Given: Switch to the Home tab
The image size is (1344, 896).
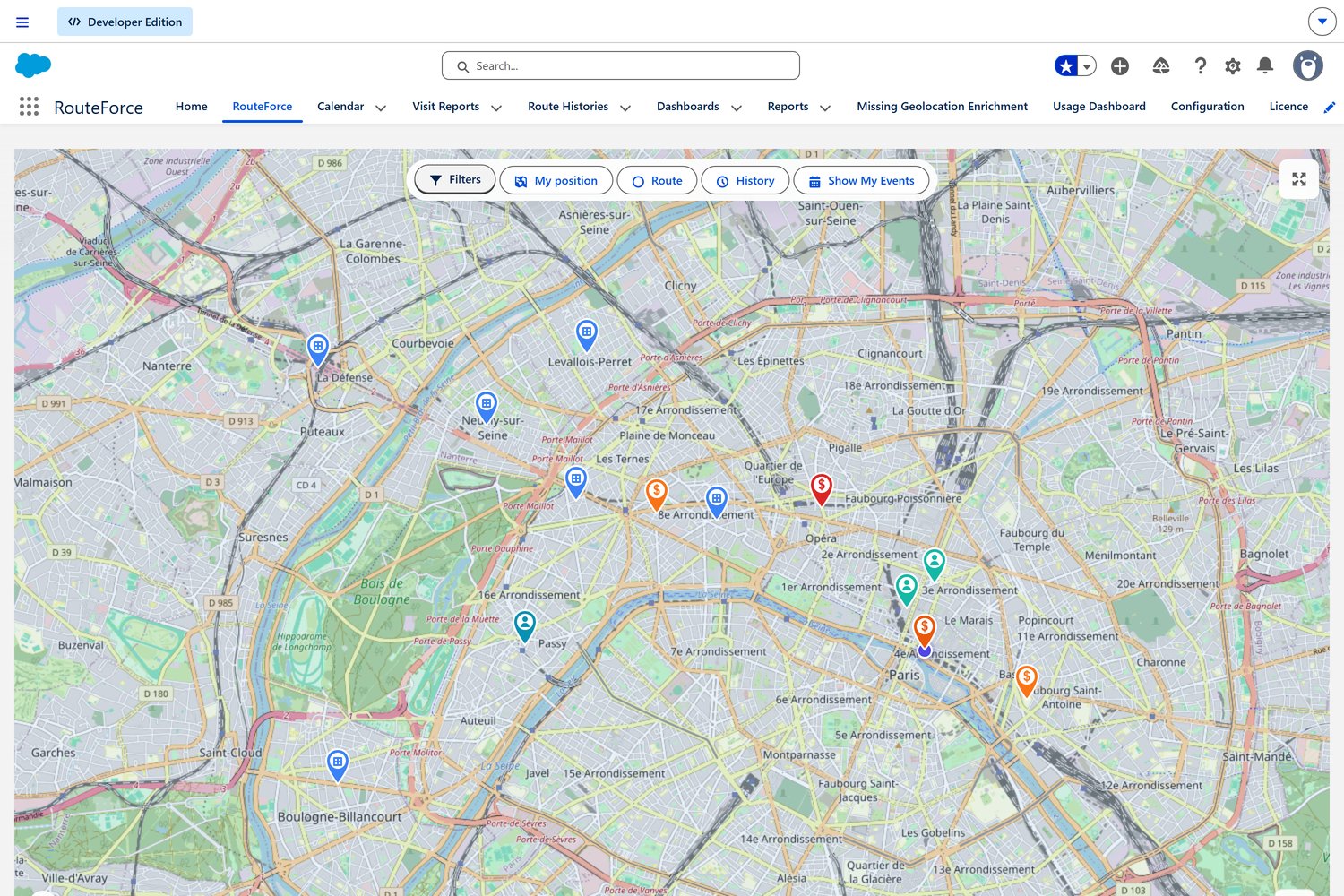Looking at the screenshot, I should click(x=191, y=107).
